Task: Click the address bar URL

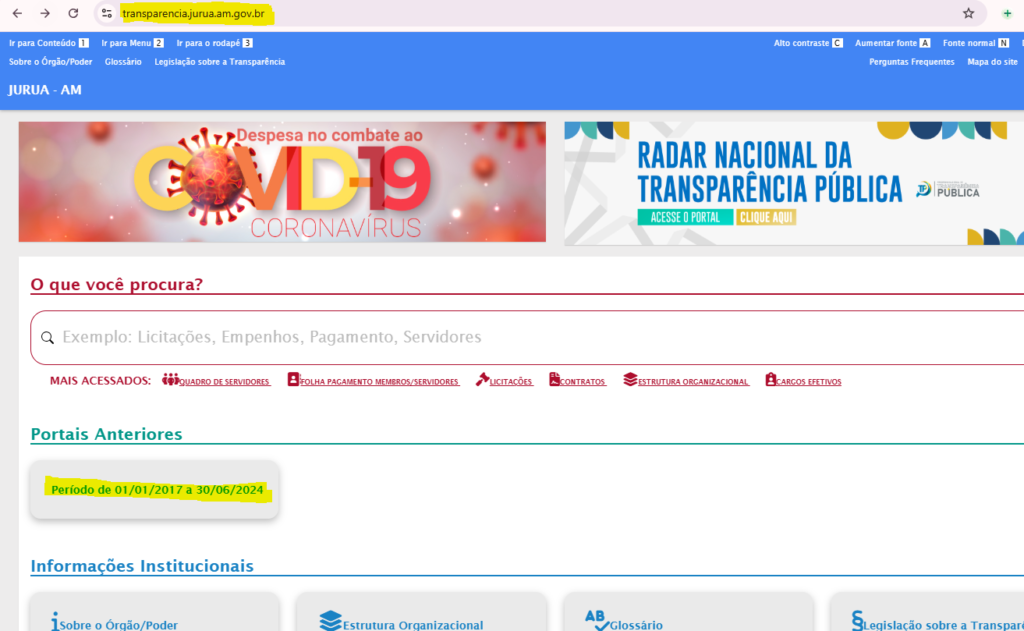Action: [x=193, y=14]
